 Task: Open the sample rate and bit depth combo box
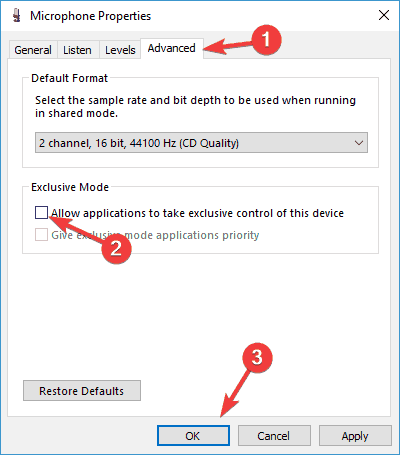[201, 143]
